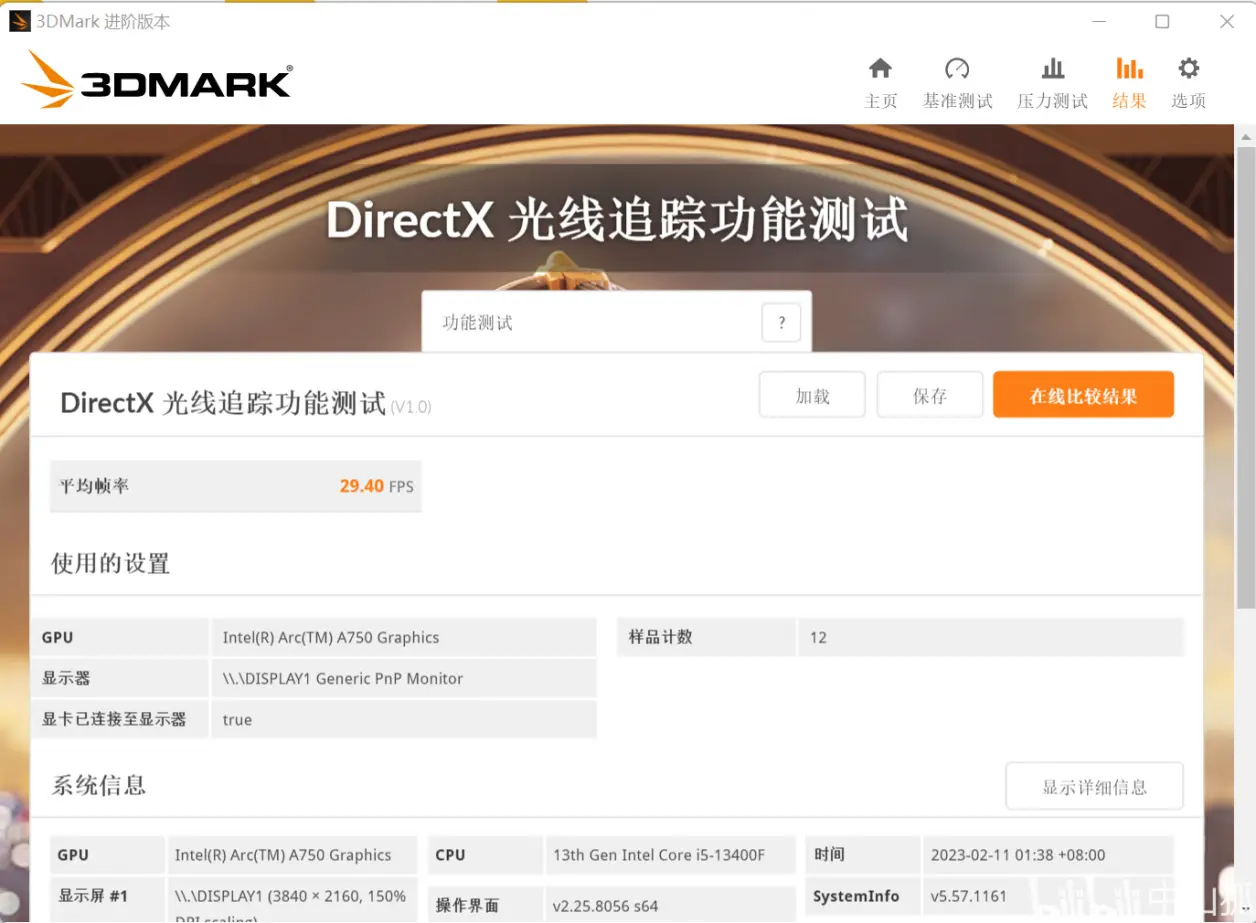Open 选项 settings gear tab
The width and height of the screenshot is (1256, 923).
point(1188,83)
